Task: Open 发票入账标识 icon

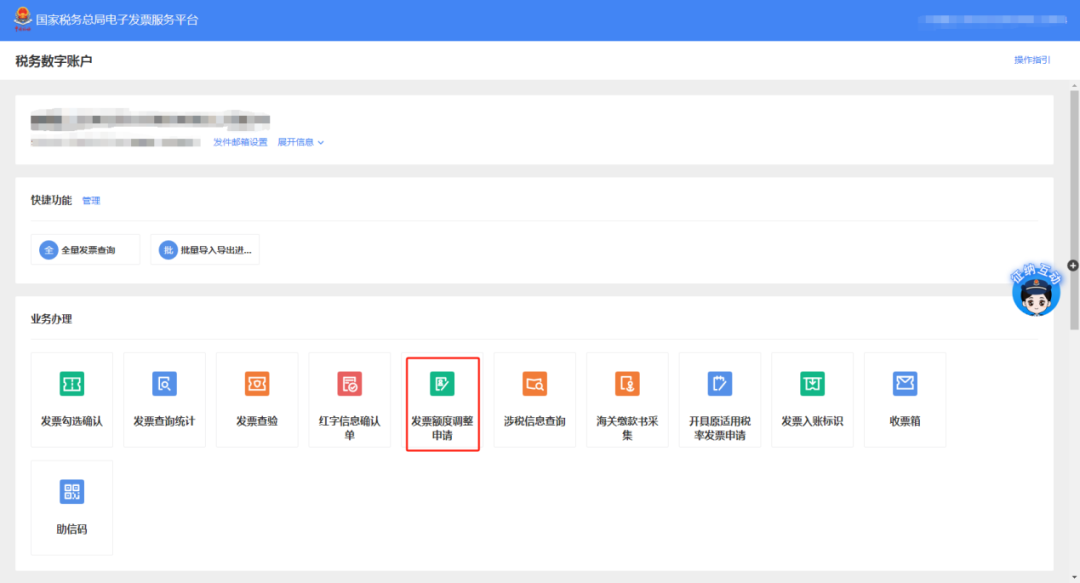Action: pos(812,384)
